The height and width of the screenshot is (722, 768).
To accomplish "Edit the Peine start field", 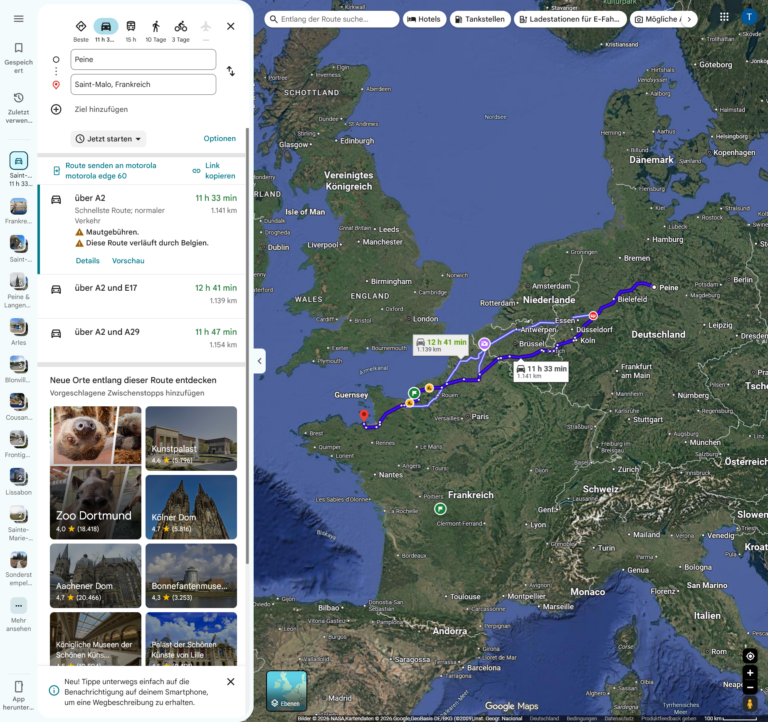I will pyautogui.click(x=143, y=59).
